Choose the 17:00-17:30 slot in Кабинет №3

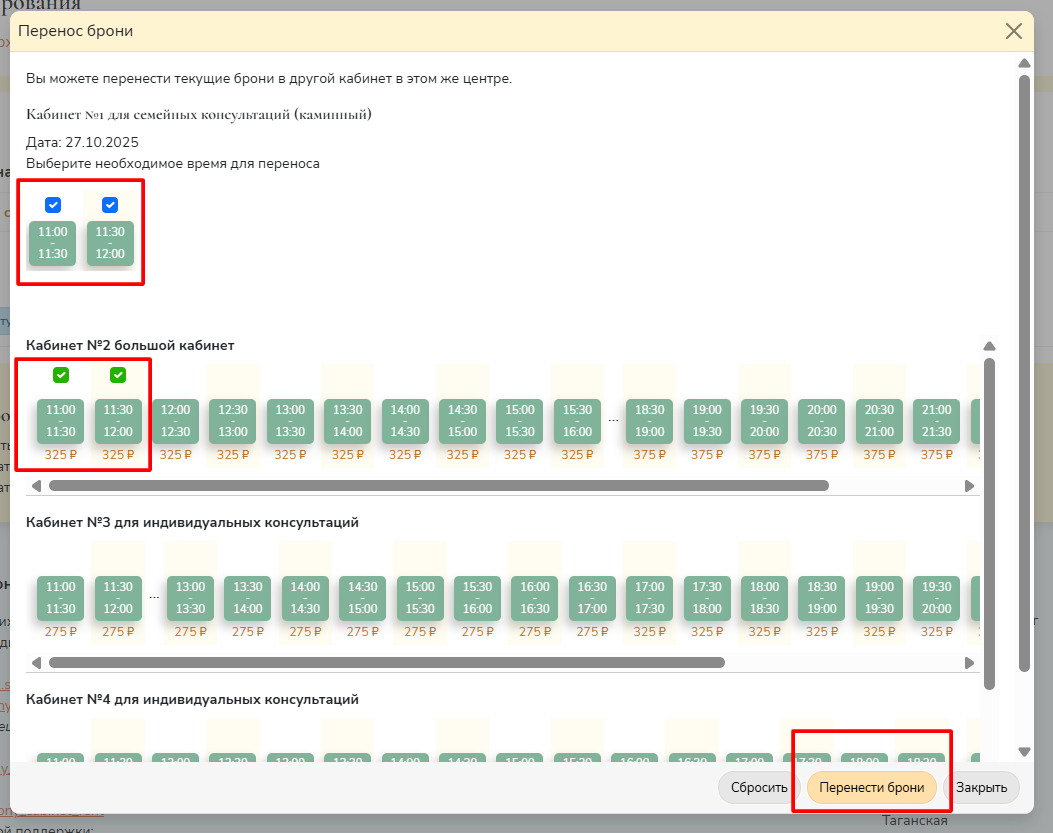pyautogui.click(x=649, y=597)
